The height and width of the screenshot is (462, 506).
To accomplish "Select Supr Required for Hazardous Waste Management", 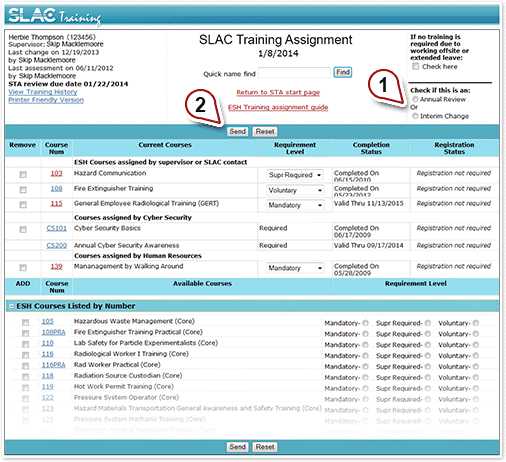I will (x=428, y=323).
